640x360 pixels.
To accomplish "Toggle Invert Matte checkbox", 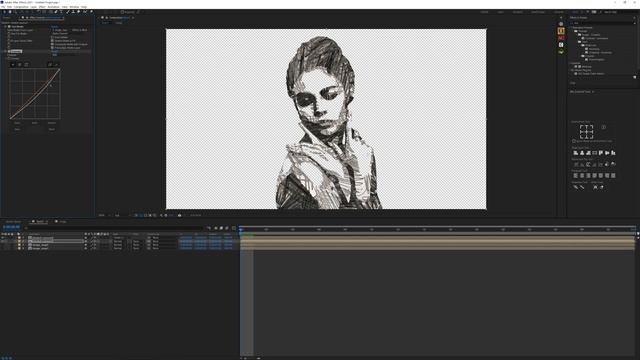I will 52,37.
